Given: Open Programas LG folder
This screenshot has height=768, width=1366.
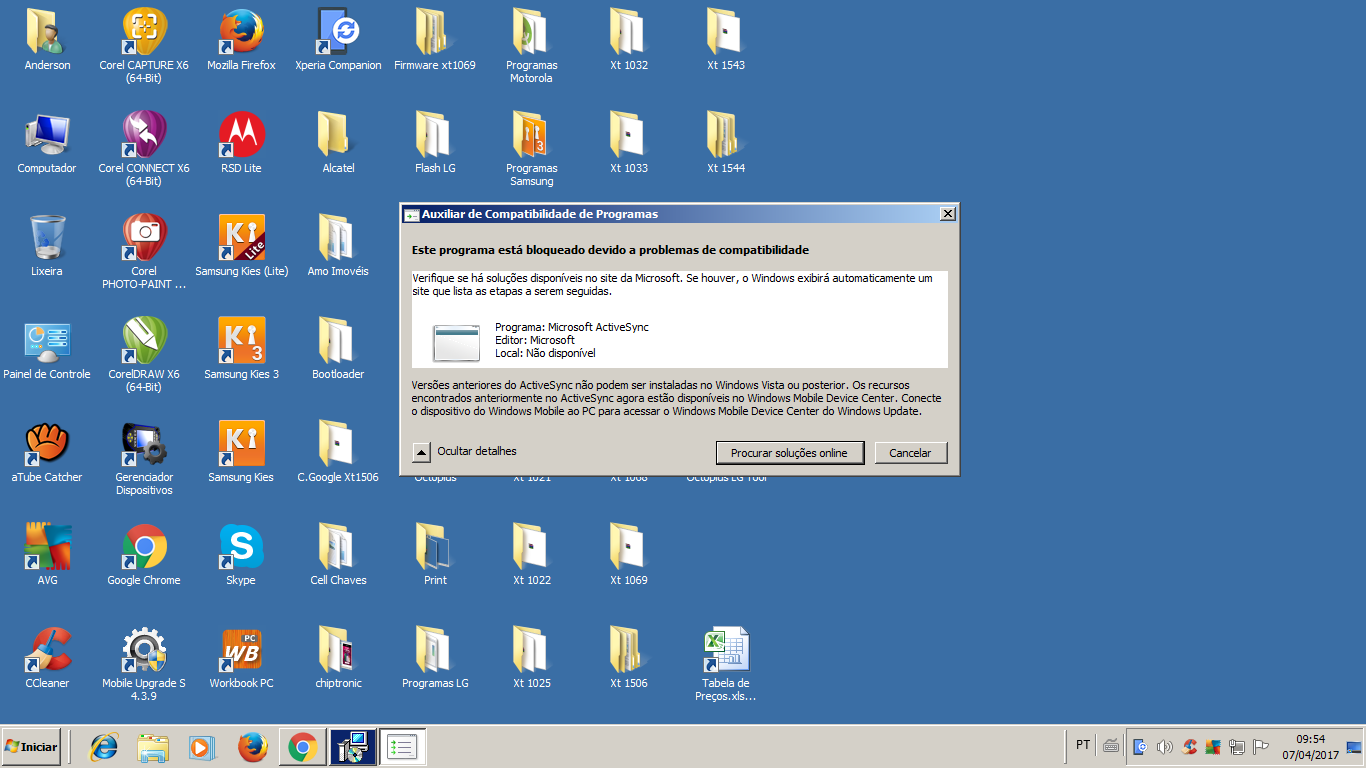Looking at the screenshot, I should click(435, 658).
